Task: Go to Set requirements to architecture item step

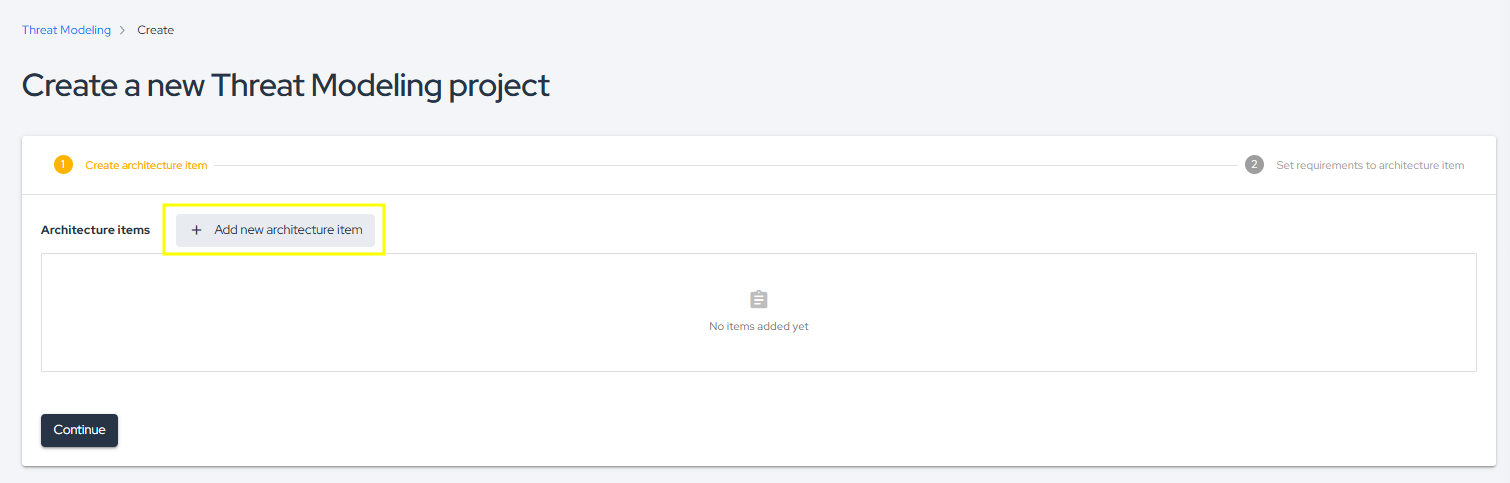Action: 1370,165
